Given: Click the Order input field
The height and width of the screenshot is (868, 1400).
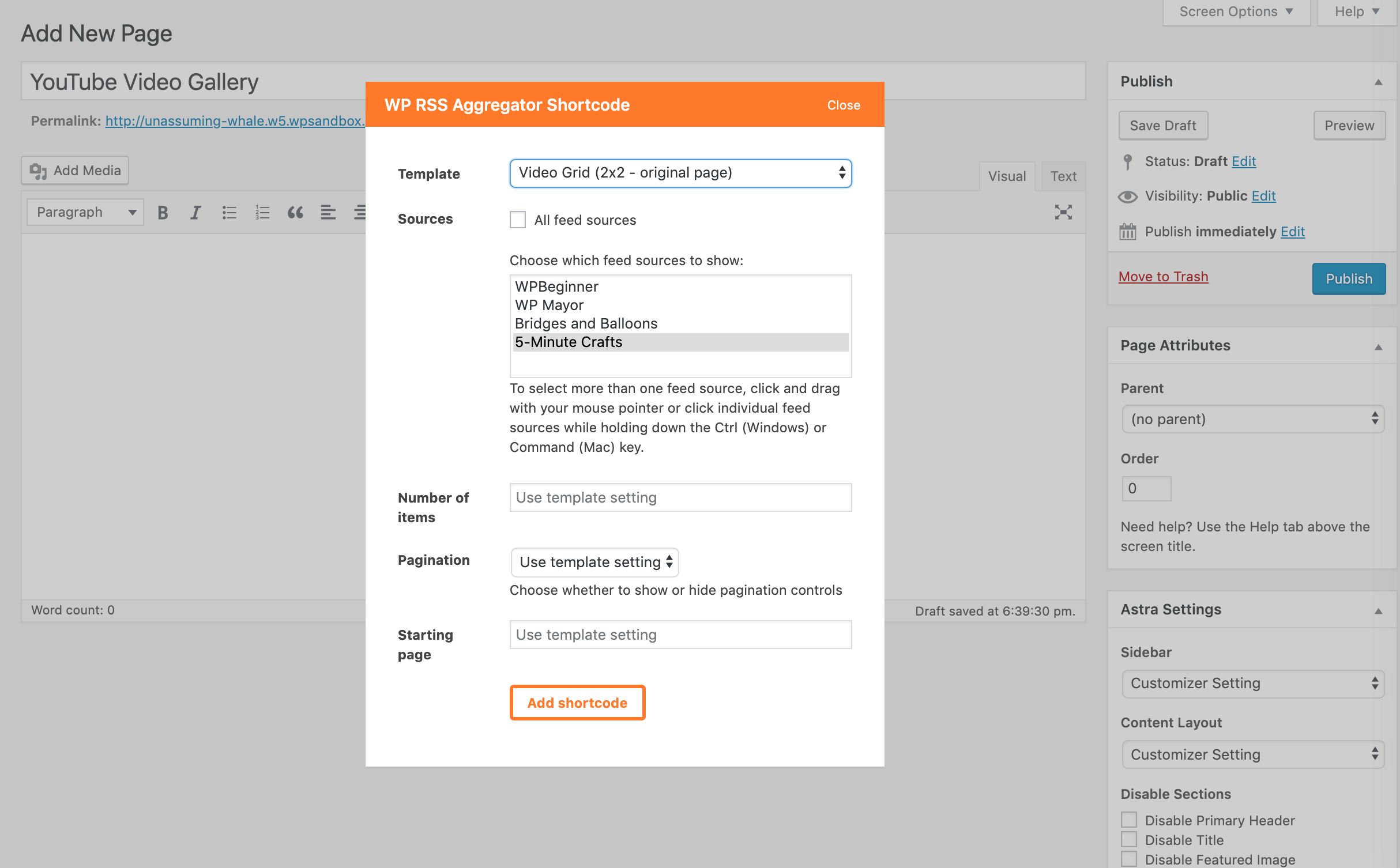Looking at the screenshot, I should (1146, 489).
